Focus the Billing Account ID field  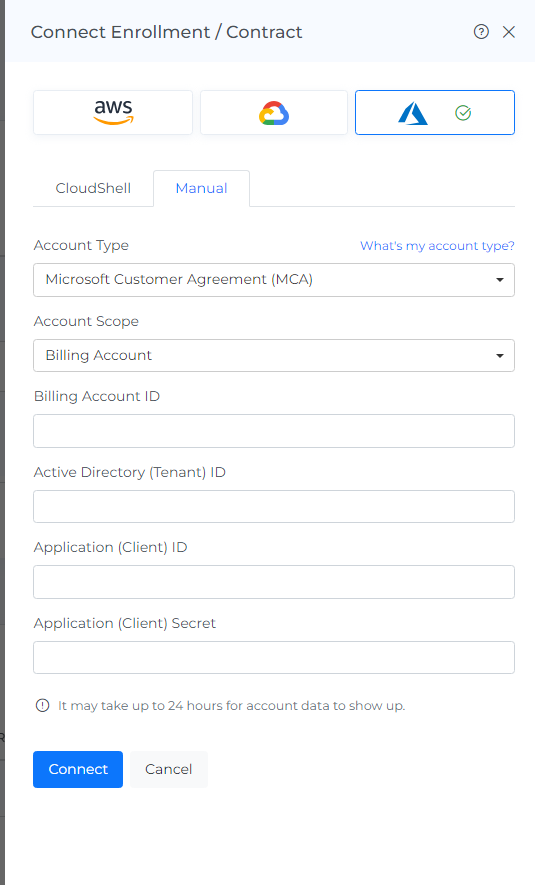click(274, 431)
